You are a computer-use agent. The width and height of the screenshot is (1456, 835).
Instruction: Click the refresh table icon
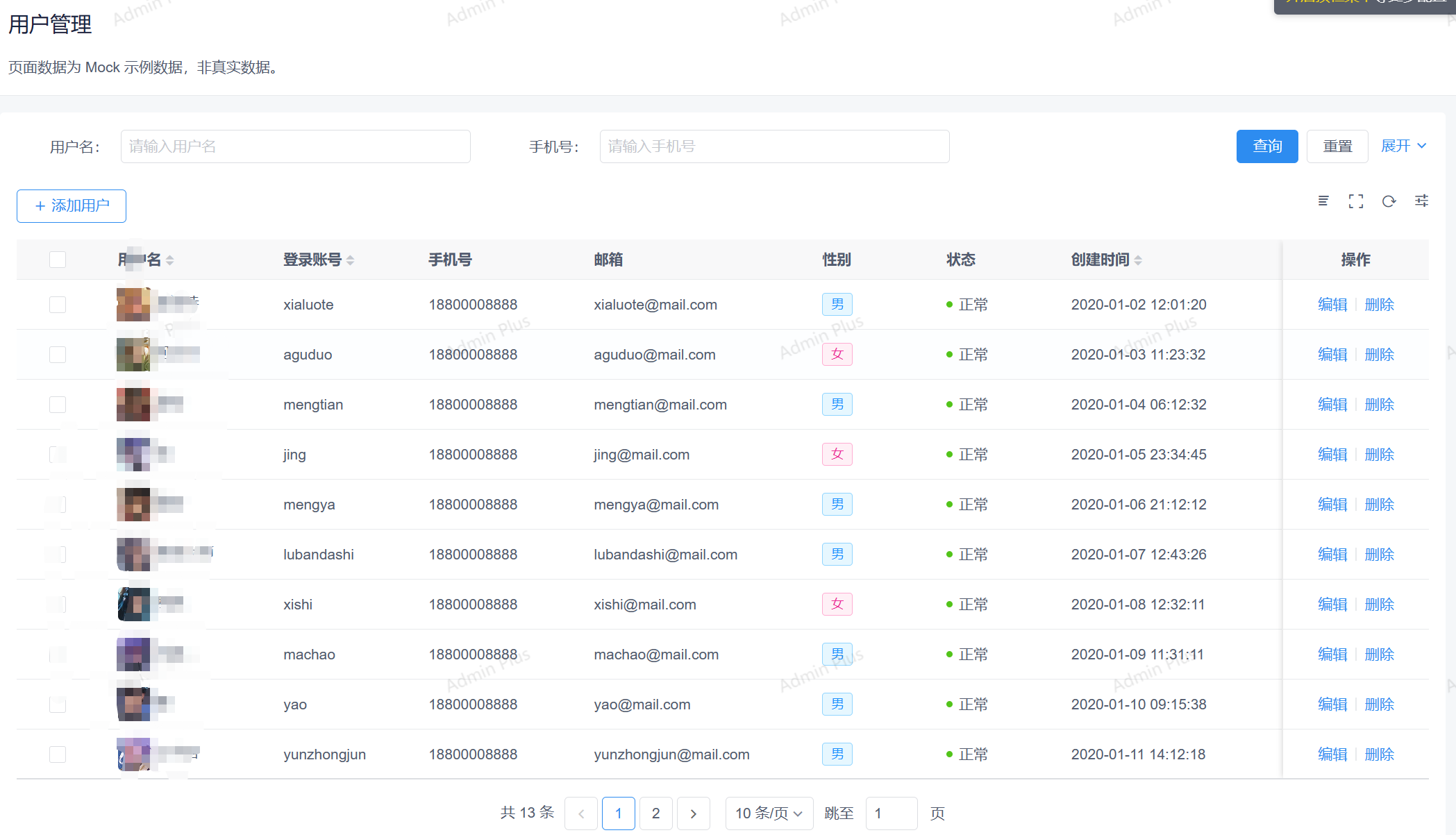tap(1389, 201)
